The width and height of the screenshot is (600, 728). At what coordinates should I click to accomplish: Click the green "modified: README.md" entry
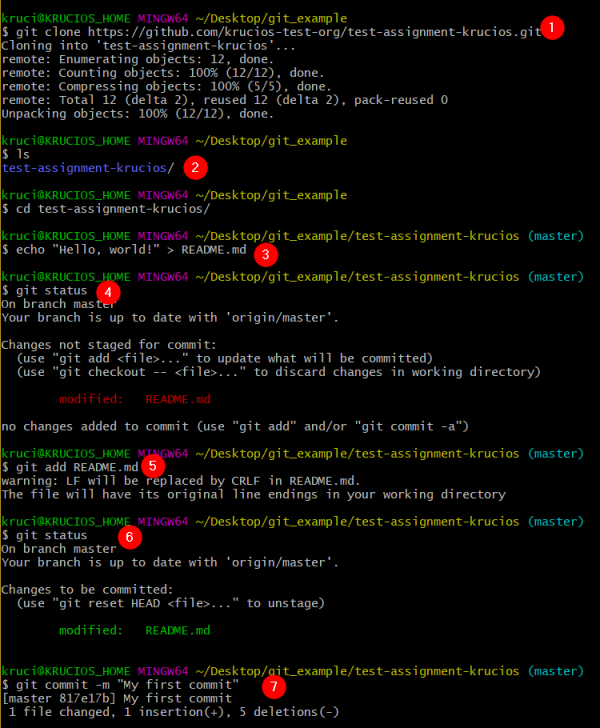click(135, 630)
